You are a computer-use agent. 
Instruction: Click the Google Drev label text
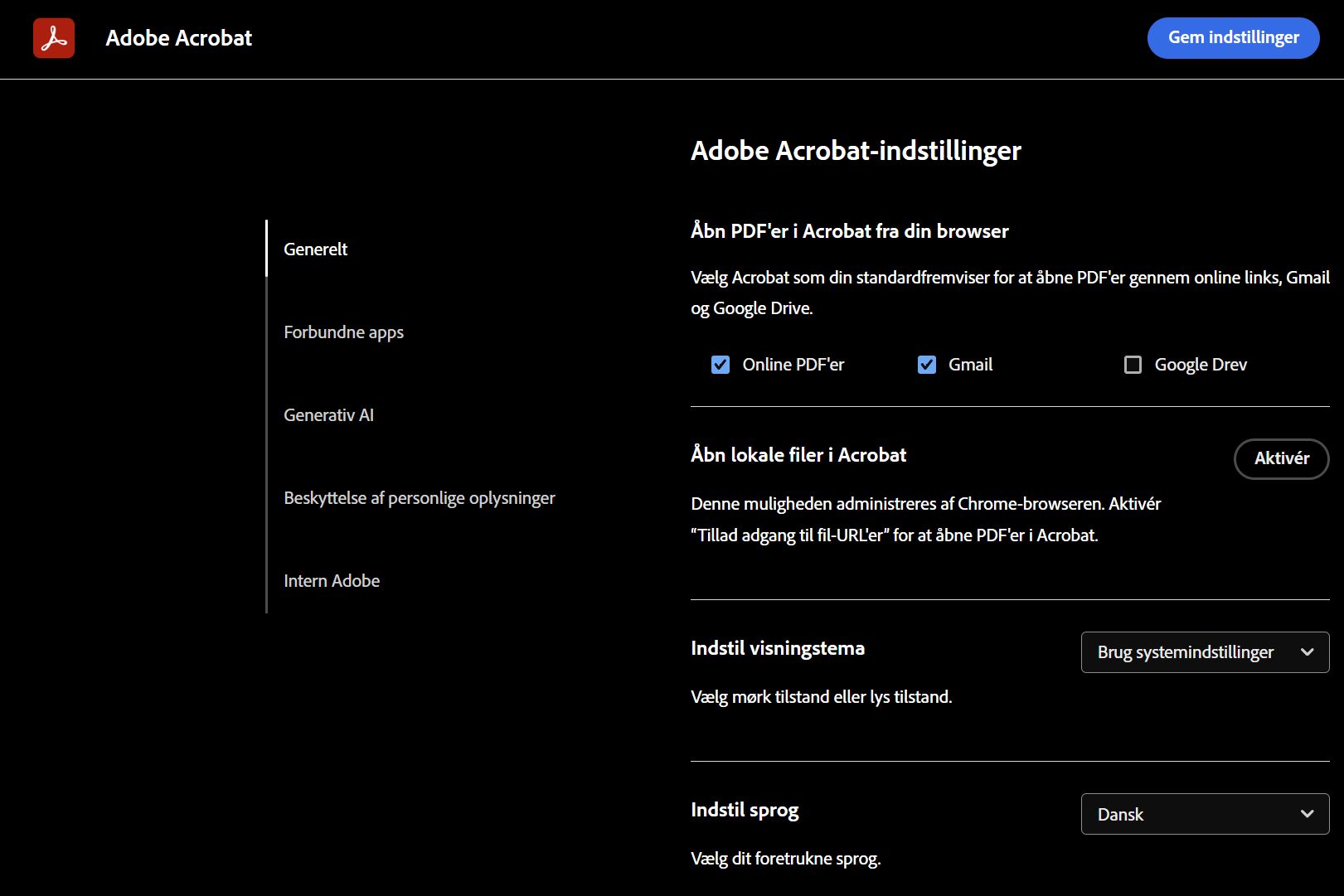coord(1201,365)
